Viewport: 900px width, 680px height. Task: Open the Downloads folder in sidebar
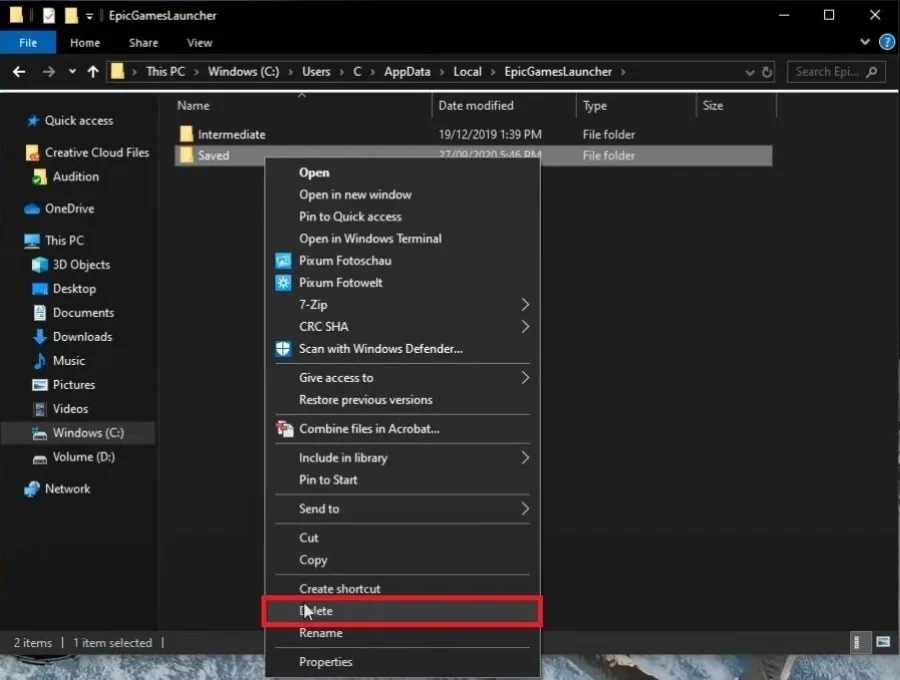pos(82,337)
